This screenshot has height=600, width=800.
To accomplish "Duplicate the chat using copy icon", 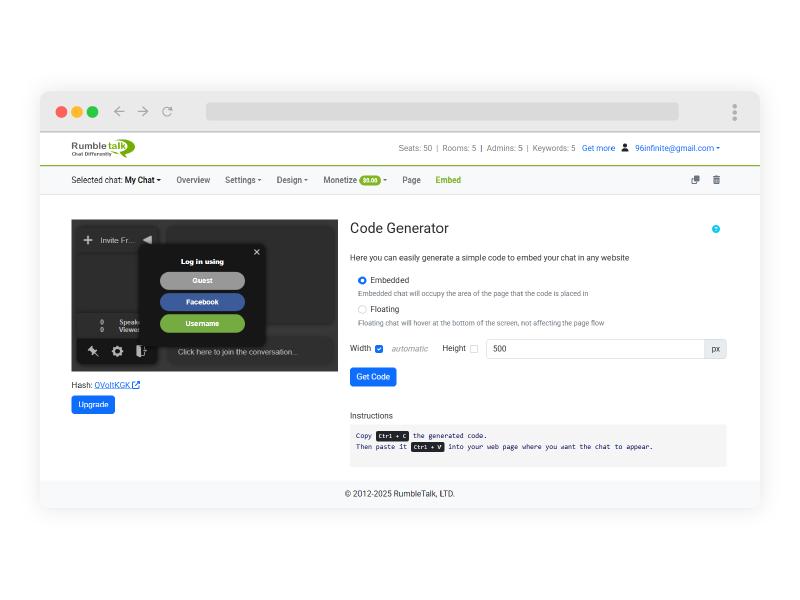I will click(695, 180).
